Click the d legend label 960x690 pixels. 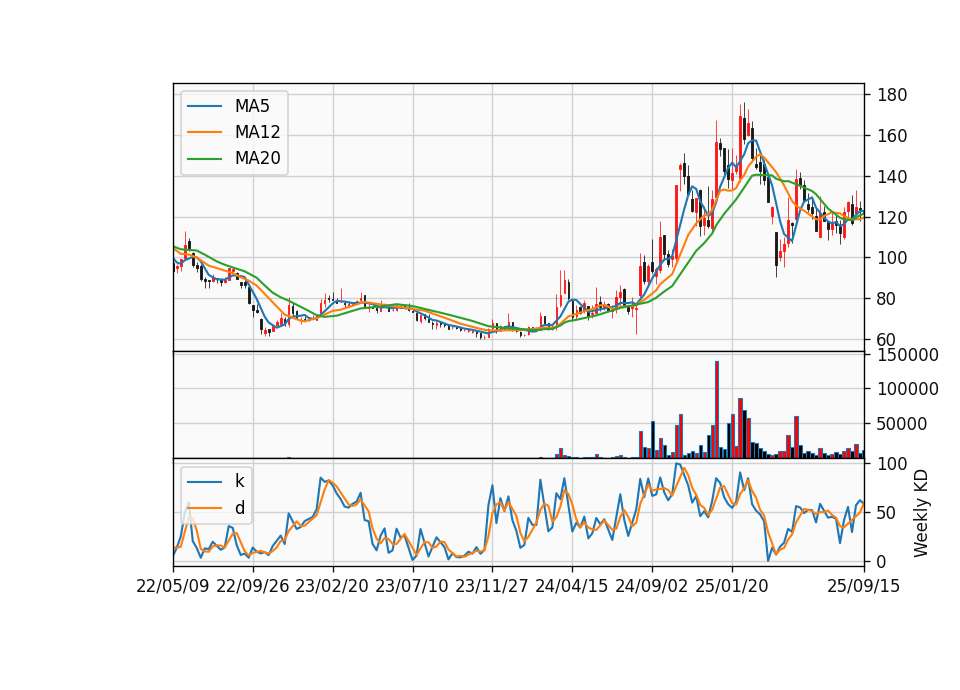(239, 508)
